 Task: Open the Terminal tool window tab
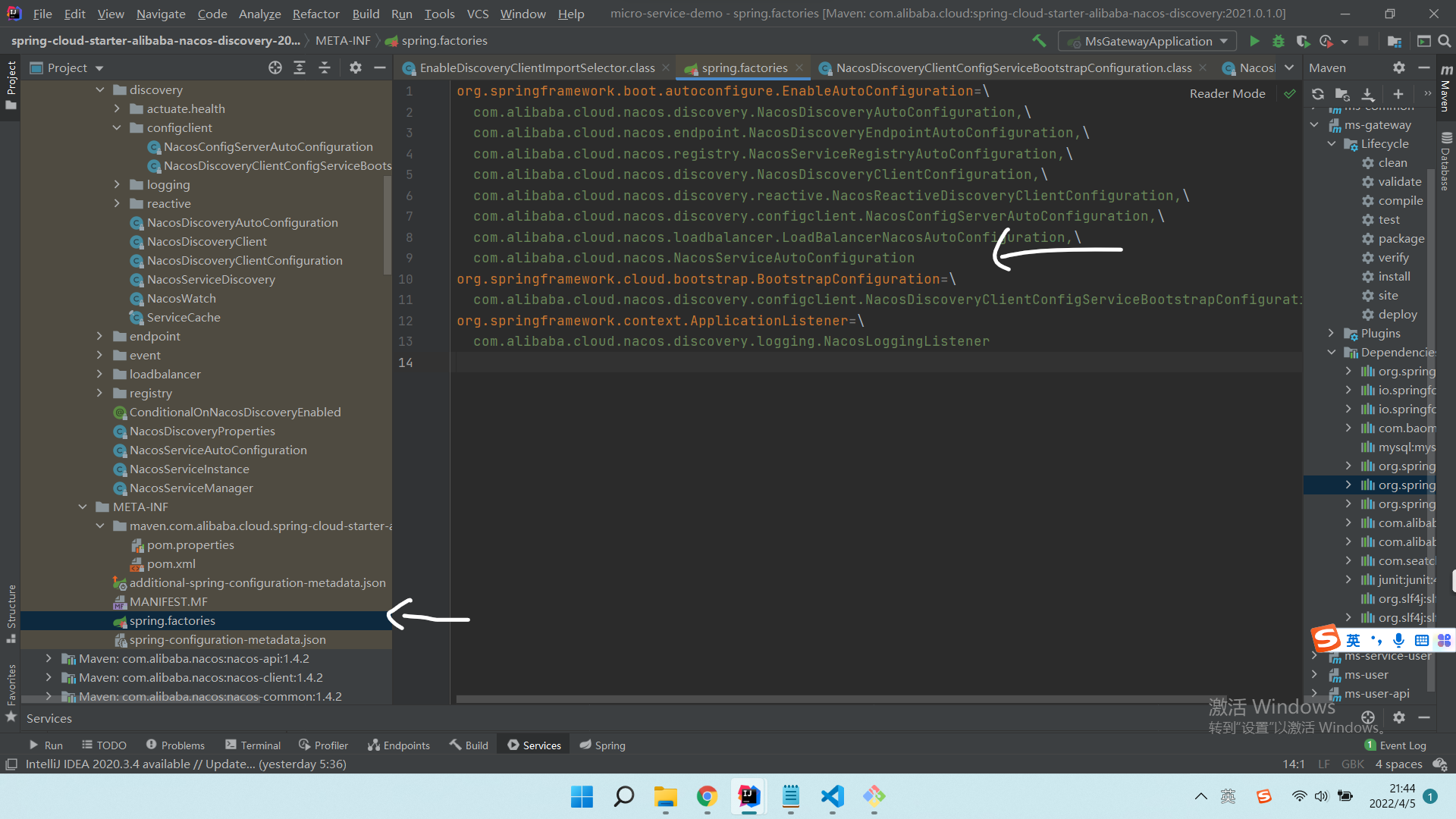click(x=253, y=745)
